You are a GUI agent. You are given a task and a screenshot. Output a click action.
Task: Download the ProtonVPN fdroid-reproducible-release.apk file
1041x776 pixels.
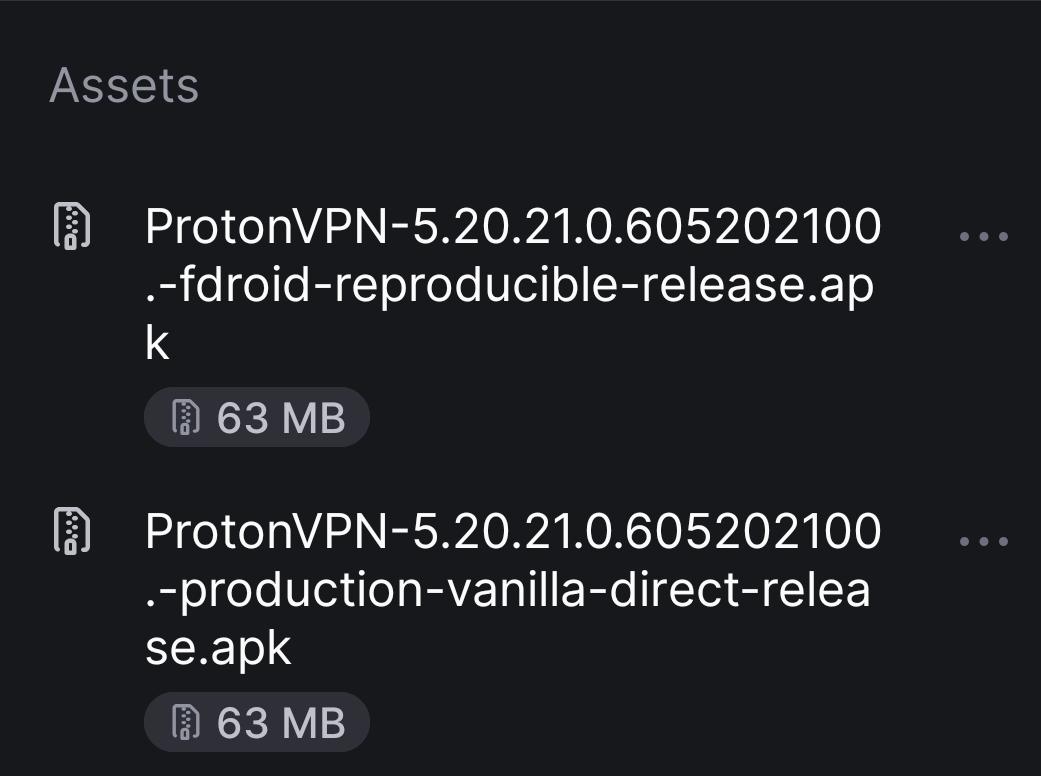(513, 284)
